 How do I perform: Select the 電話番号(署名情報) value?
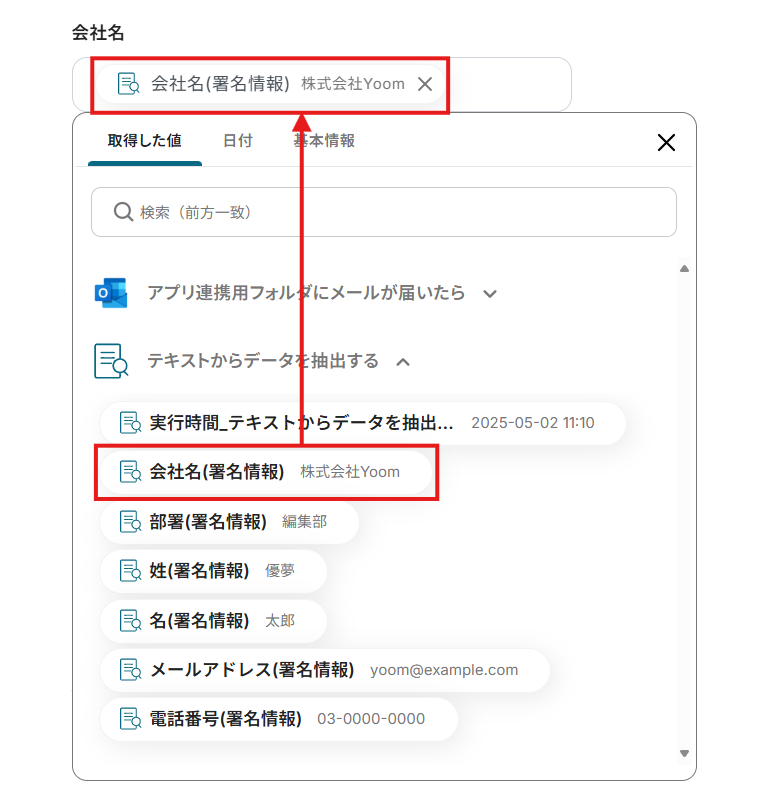point(279,719)
